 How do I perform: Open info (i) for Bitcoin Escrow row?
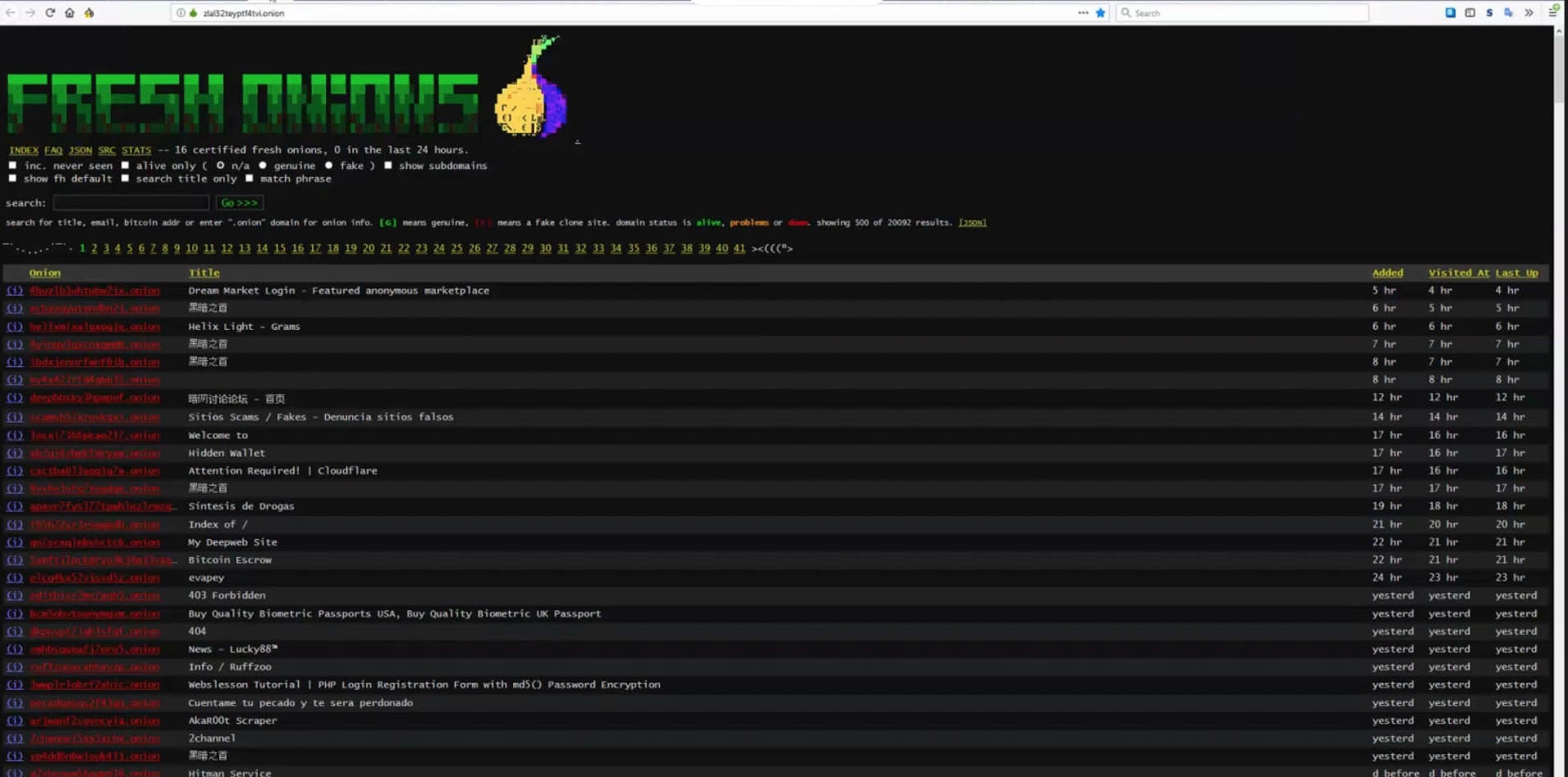pyautogui.click(x=15, y=560)
